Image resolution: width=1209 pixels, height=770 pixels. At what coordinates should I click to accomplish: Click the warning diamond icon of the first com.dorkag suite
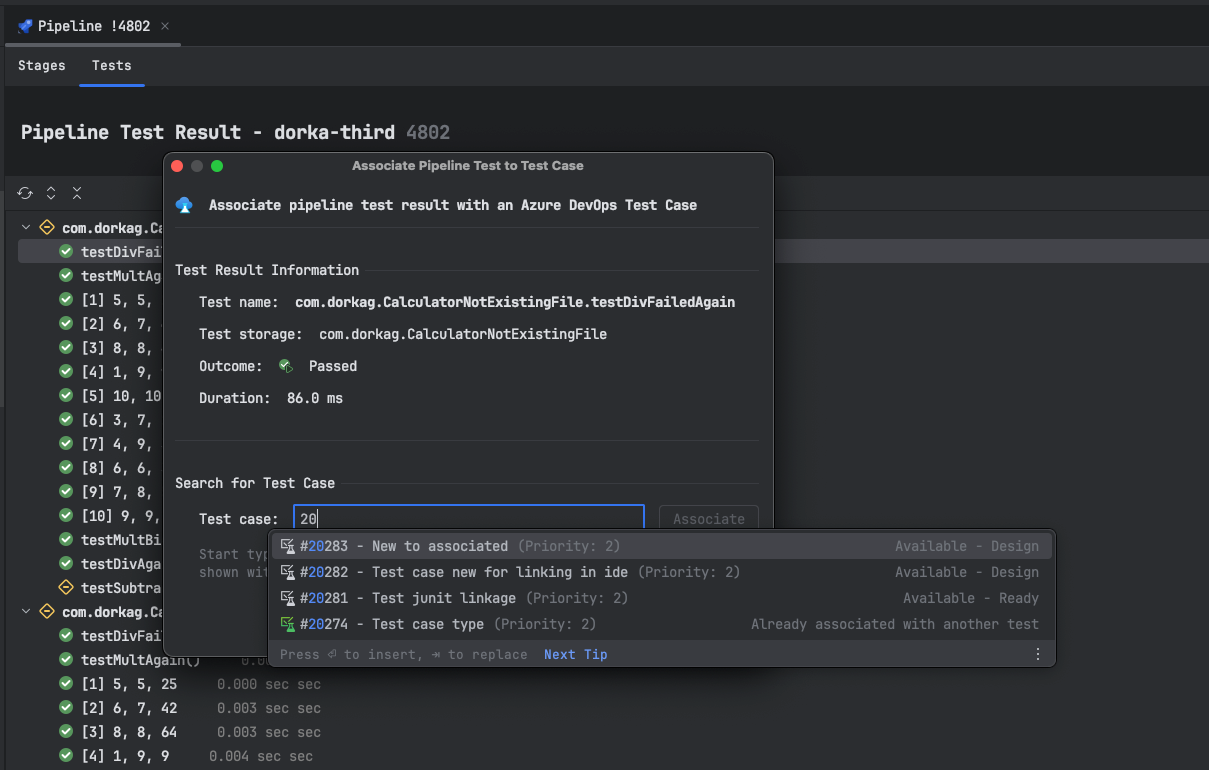[x=46, y=228]
